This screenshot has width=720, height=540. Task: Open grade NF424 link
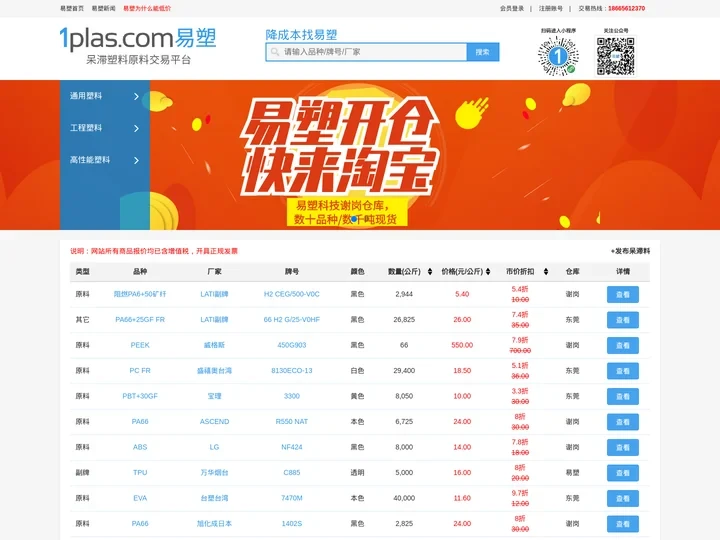click(292, 447)
